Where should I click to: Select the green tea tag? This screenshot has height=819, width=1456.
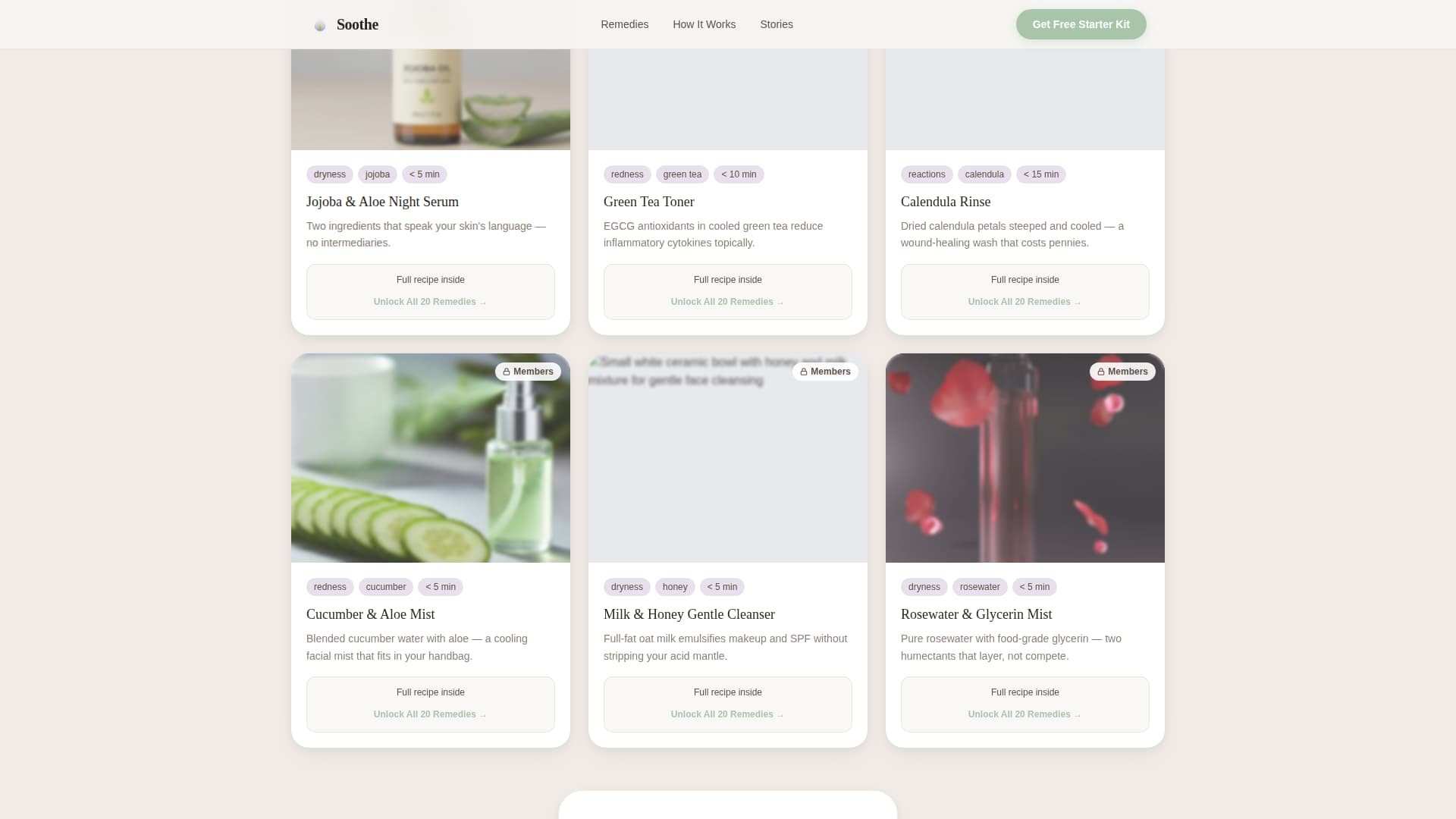[x=682, y=174]
